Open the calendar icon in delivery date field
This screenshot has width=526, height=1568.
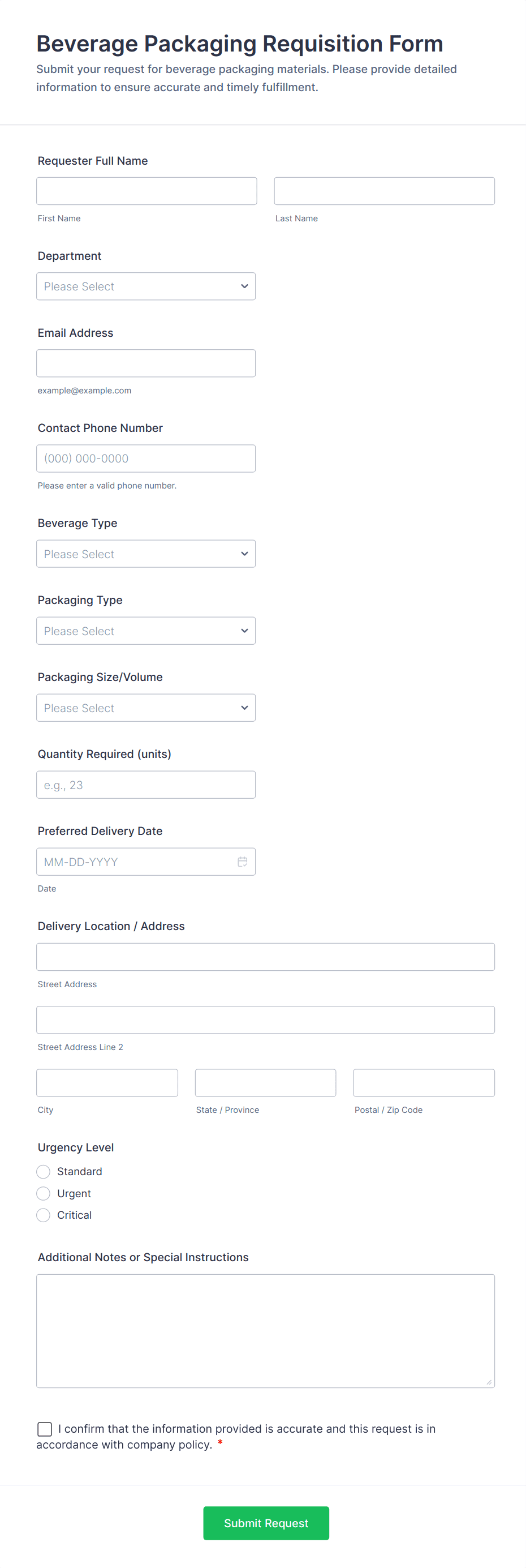[x=242, y=862]
